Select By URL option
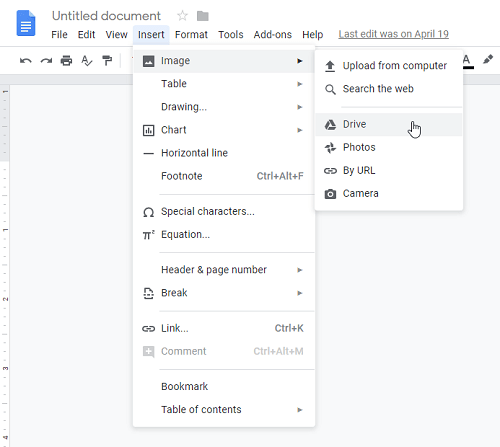The height and width of the screenshot is (447, 500). pyautogui.click(x=389, y=170)
